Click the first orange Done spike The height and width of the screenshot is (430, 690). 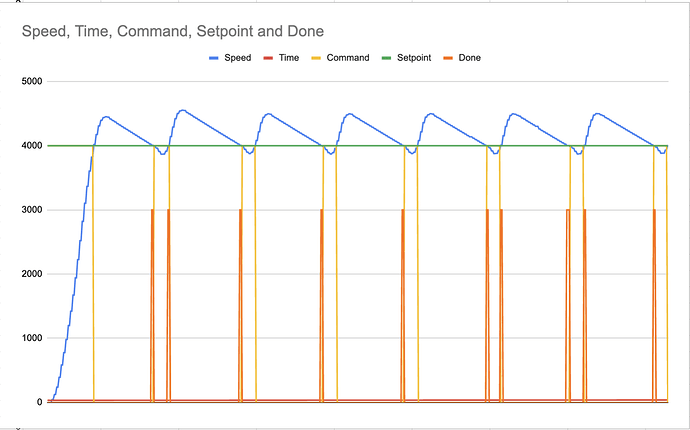pyautogui.click(x=152, y=305)
